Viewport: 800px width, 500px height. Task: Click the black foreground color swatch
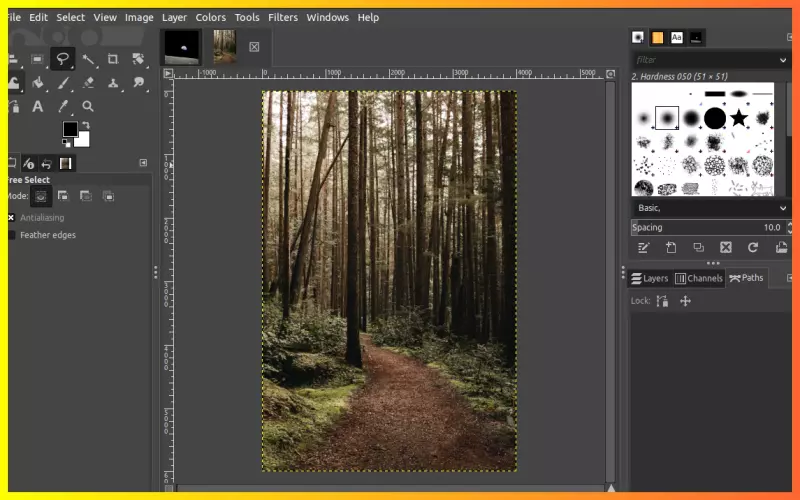point(70,129)
